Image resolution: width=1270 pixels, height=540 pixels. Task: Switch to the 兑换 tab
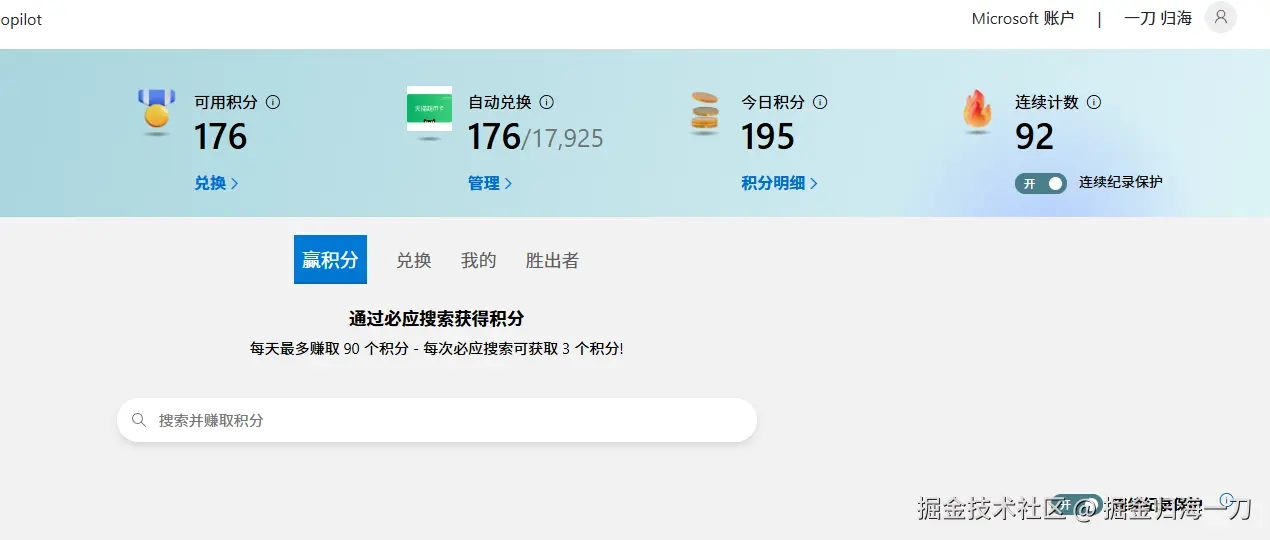click(x=414, y=260)
